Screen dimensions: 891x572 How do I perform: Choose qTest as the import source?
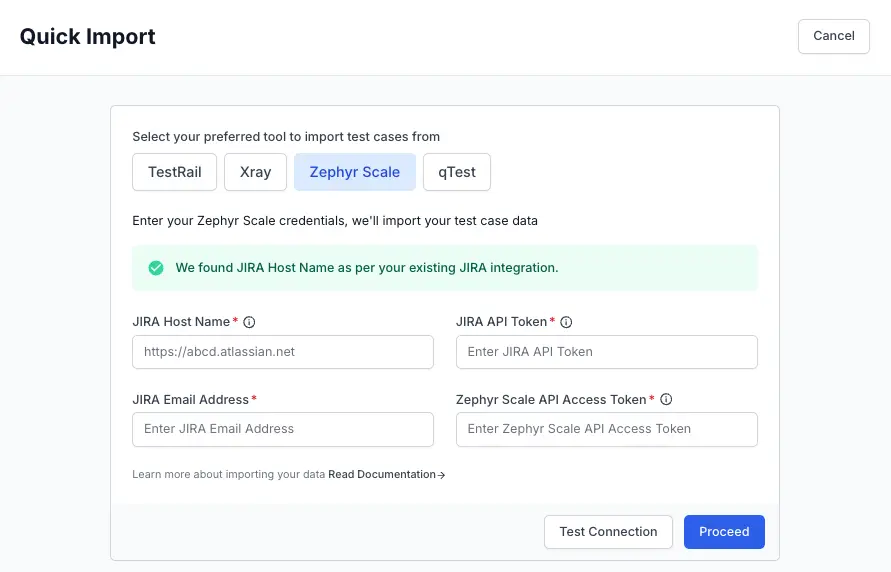456,172
